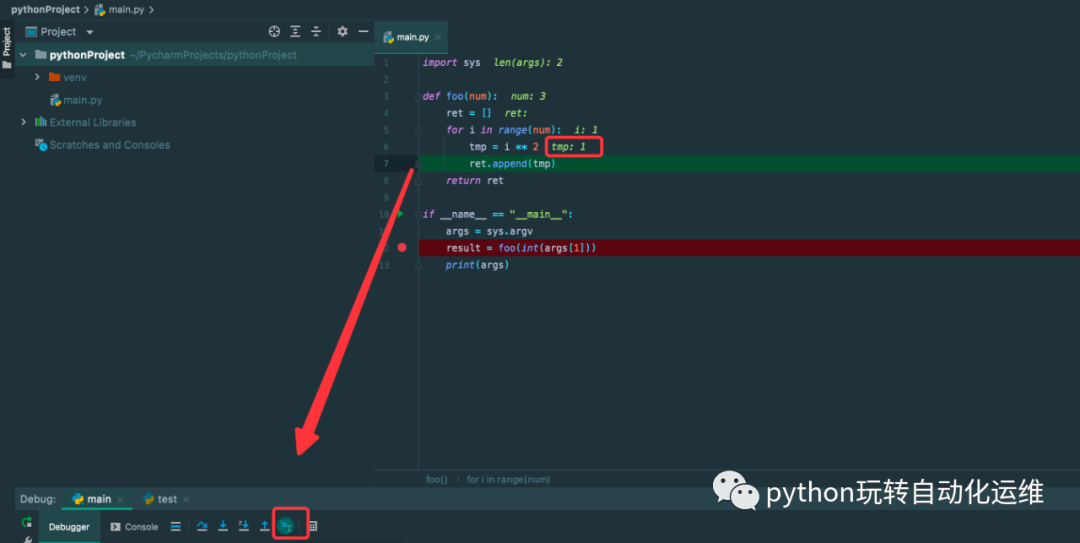Click the Expand All icon in Project panel
Screen dimensions: 1080x543
point(295,32)
